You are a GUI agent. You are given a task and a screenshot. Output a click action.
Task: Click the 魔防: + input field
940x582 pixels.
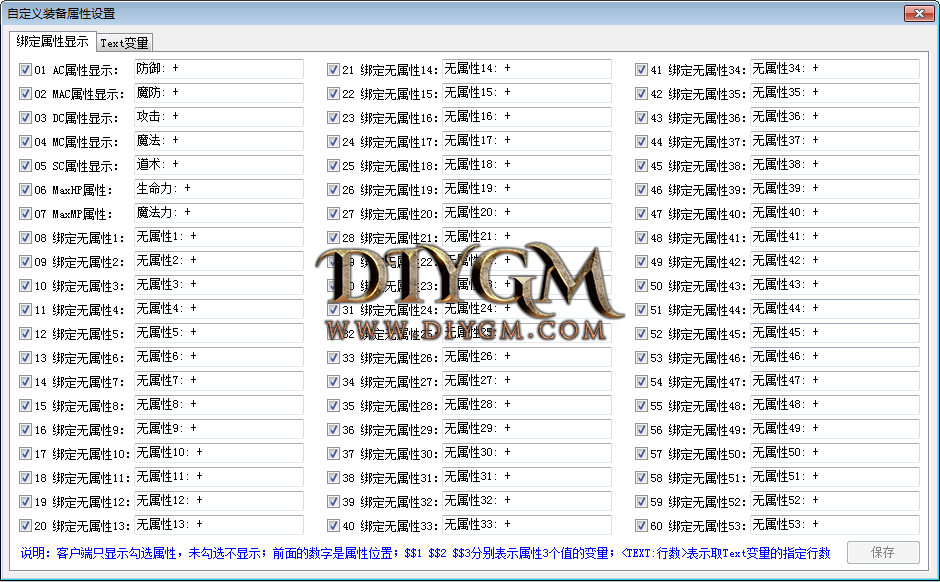coord(219,93)
